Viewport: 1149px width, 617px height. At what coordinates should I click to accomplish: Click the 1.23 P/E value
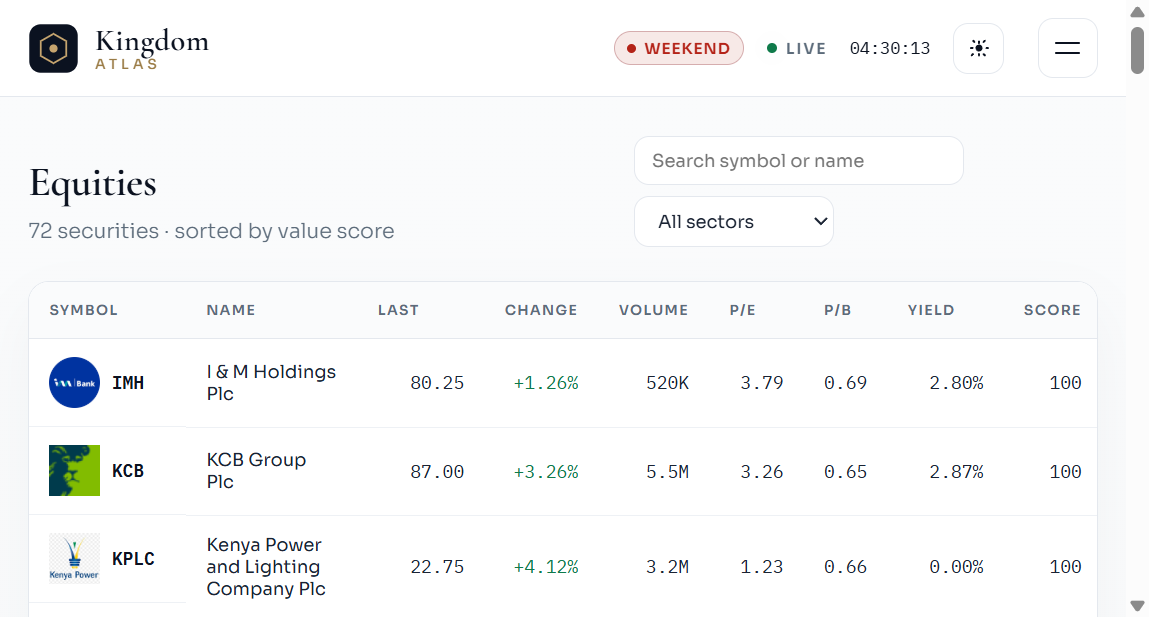pyautogui.click(x=762, y=566)
